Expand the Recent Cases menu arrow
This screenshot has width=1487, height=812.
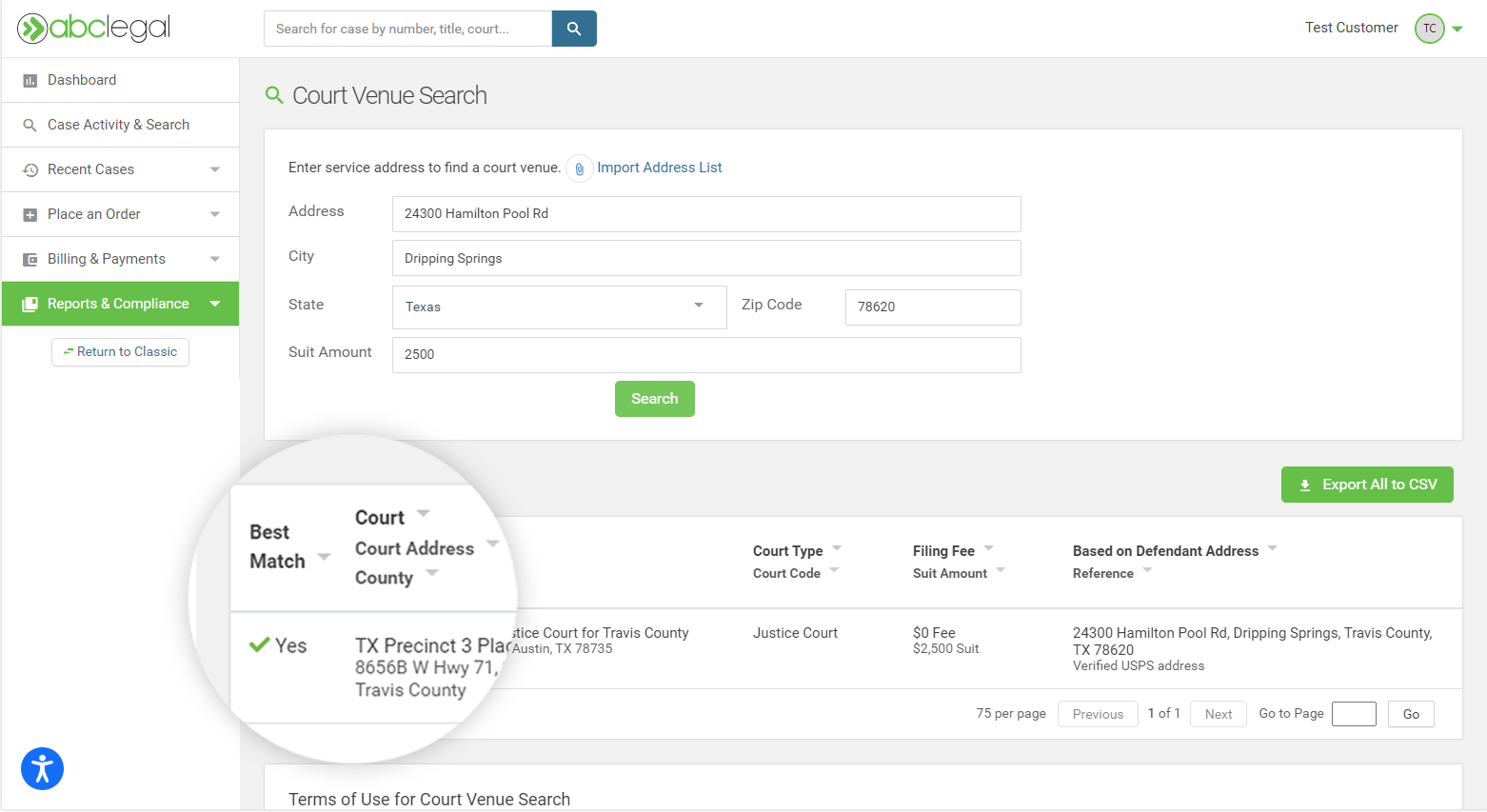coord(214,169)
